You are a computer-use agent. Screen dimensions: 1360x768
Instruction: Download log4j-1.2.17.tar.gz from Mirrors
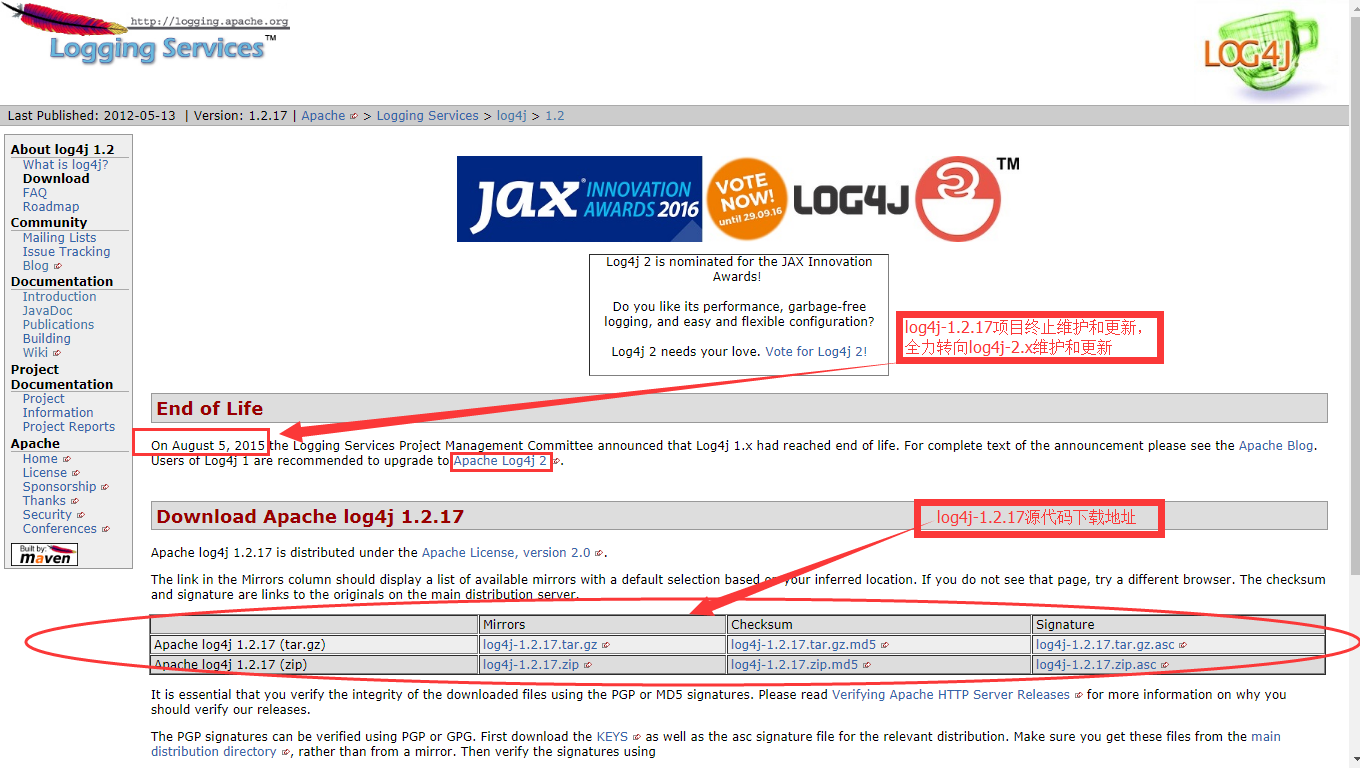540,645
